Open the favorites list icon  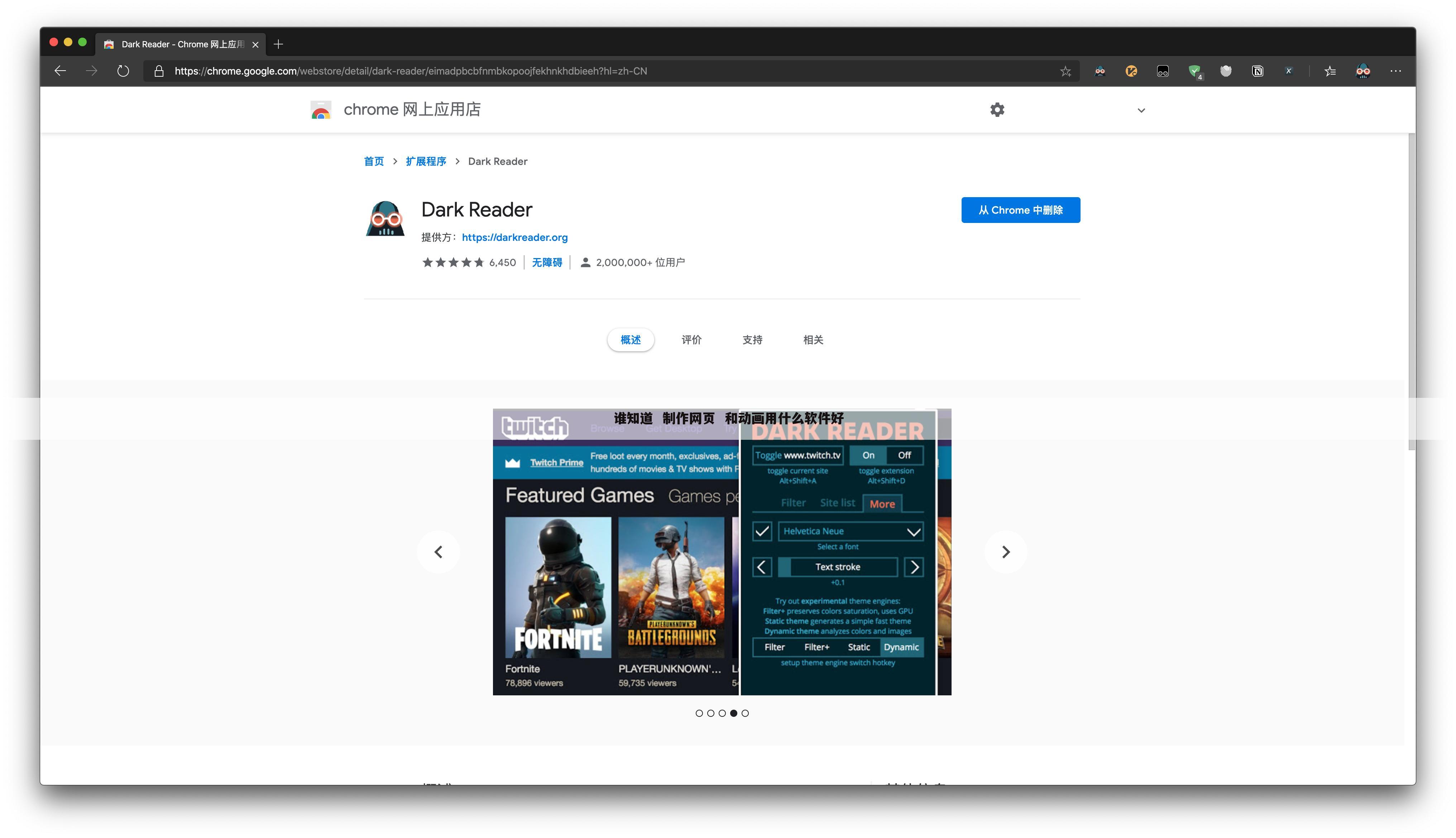coord(1330,71)
